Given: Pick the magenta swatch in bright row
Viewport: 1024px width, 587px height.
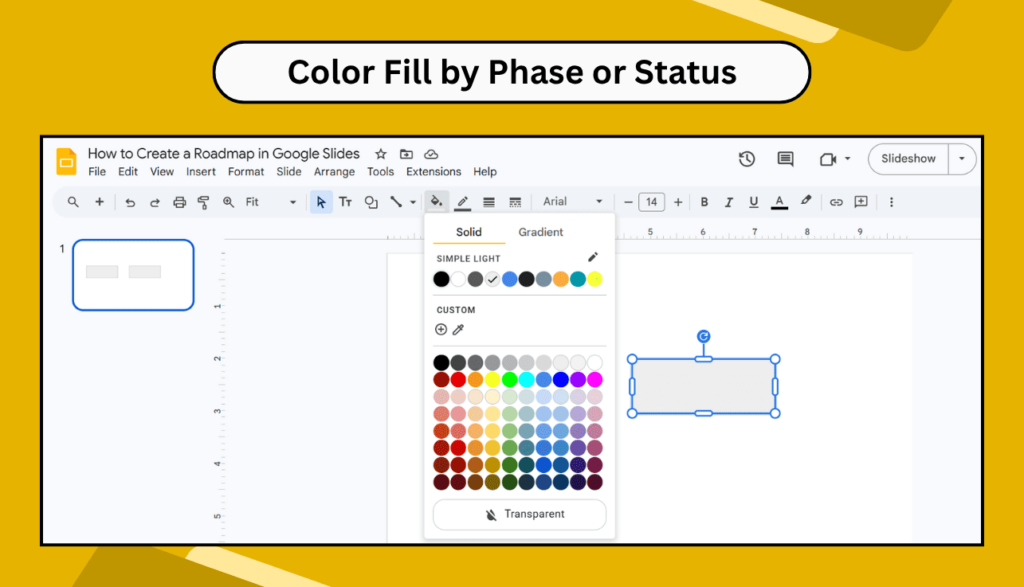Looking at the screenshot, I should pyautogui.click(x=594, y=379).
